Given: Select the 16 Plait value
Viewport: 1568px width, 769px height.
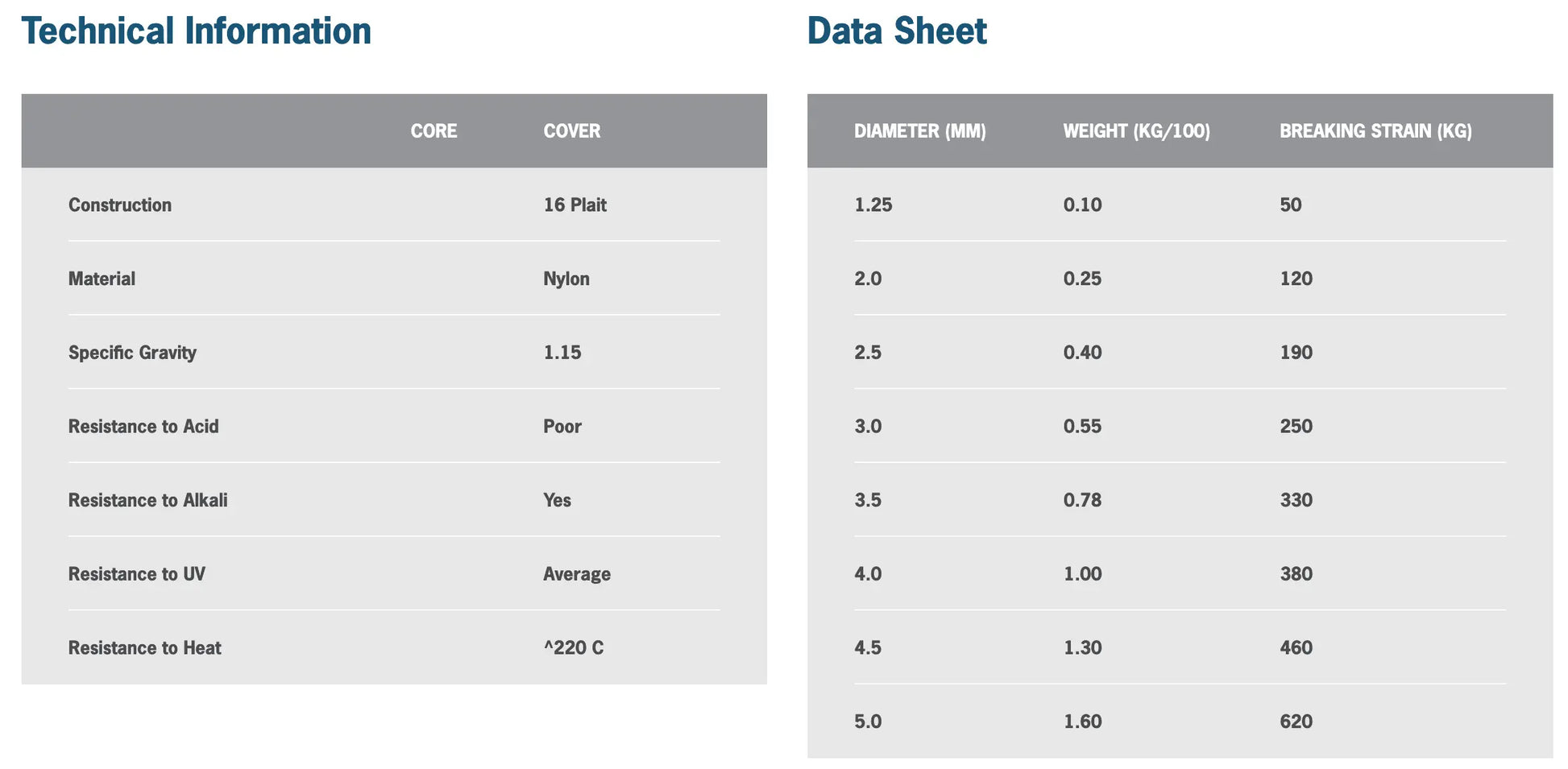Looking at the screenshot, I should coord(575,205).
